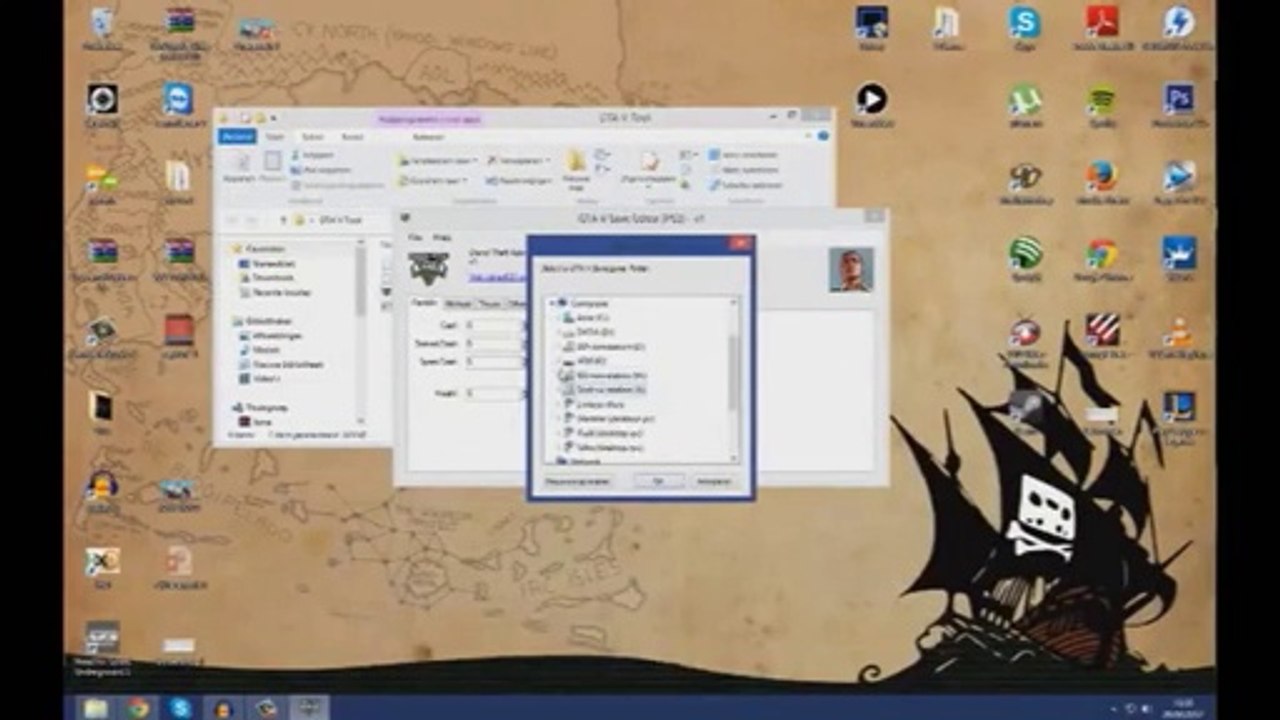1280x720 pixels.
Task: Open the Bestand tab in Explorer
Action: coord(238,137)
